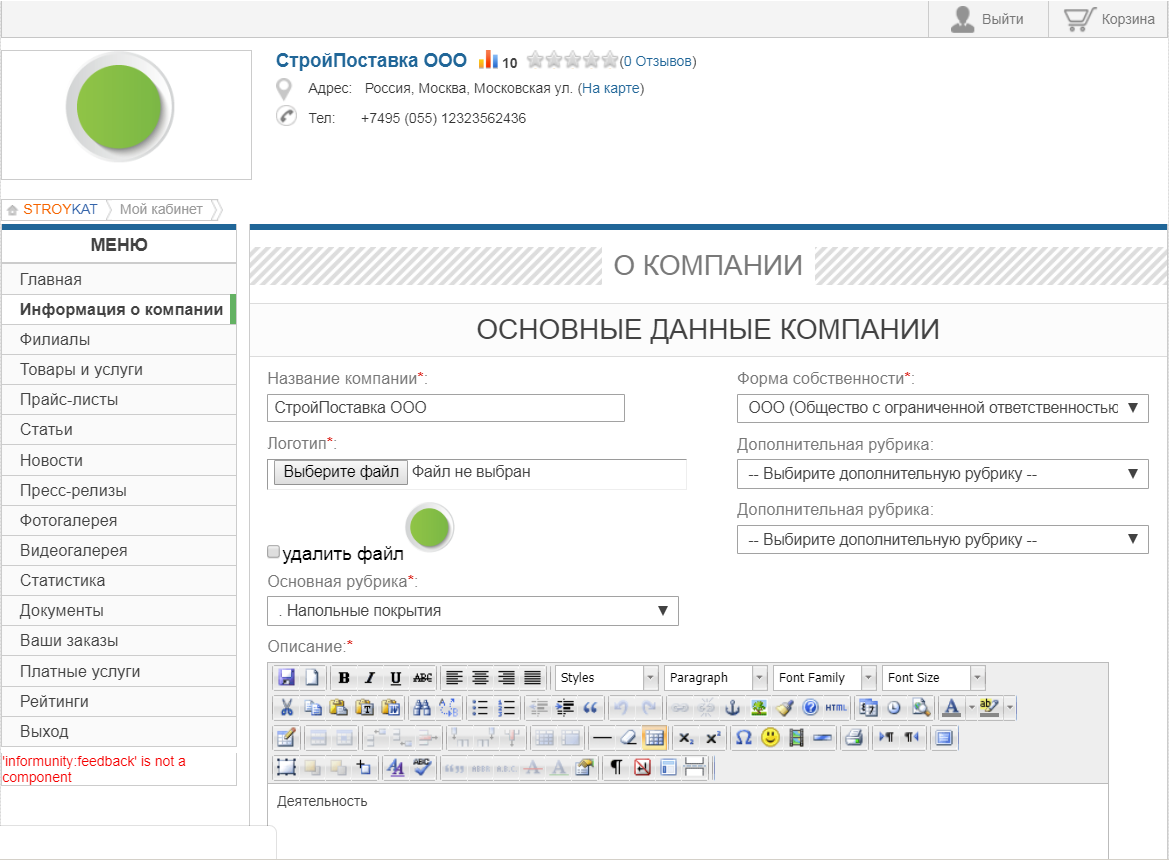Open HTML source editor
The height and width of the screenshot is (860, 1169).
[x=836, y=708]
